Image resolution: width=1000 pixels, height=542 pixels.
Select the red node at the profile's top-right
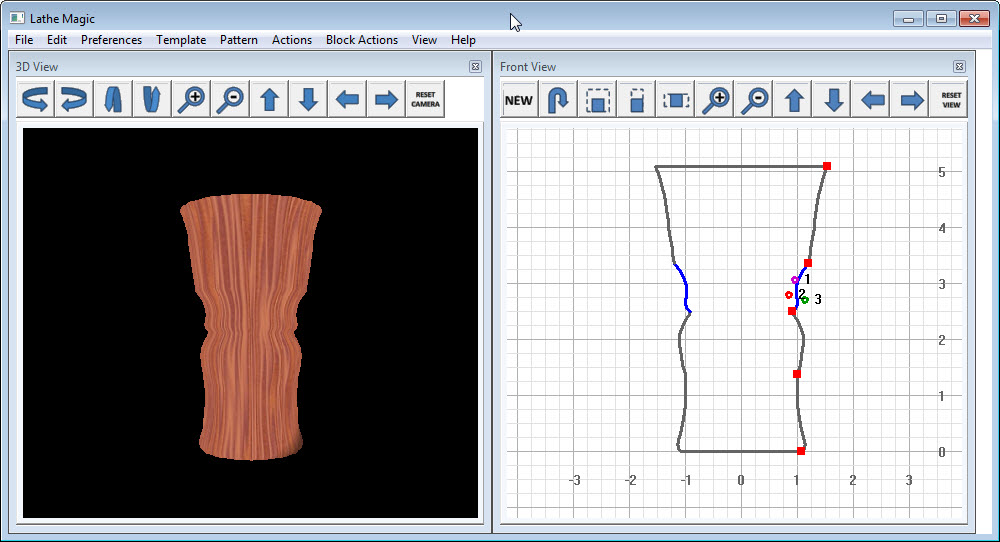tap(827, 165)
